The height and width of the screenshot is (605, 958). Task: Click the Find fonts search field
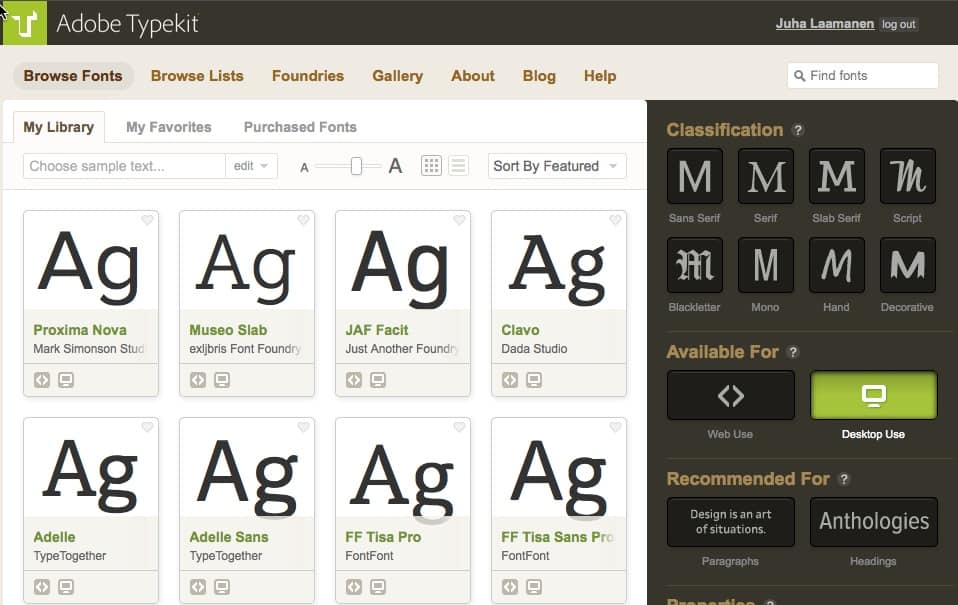[x=863, y=76]
